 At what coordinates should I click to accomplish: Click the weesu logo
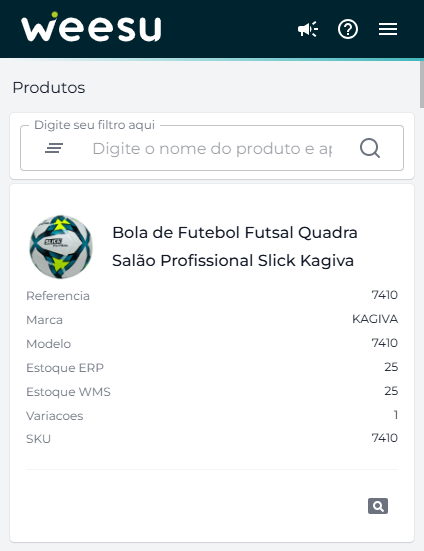click(91, 27)
